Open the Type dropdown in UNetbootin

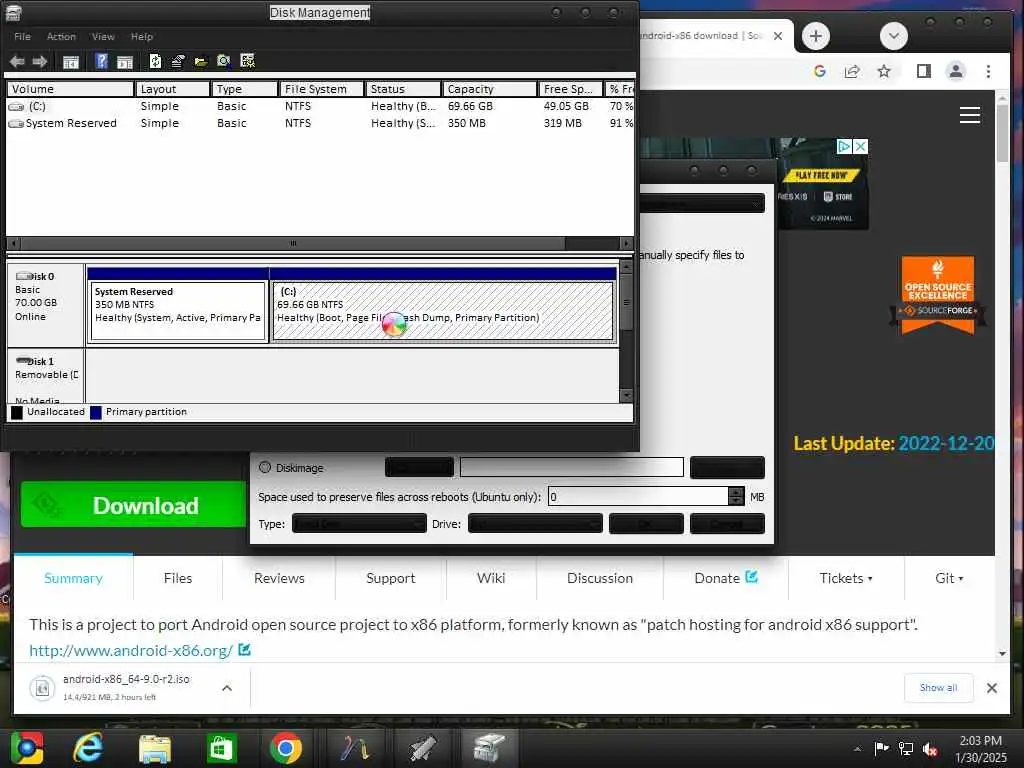tap(359, 524)
